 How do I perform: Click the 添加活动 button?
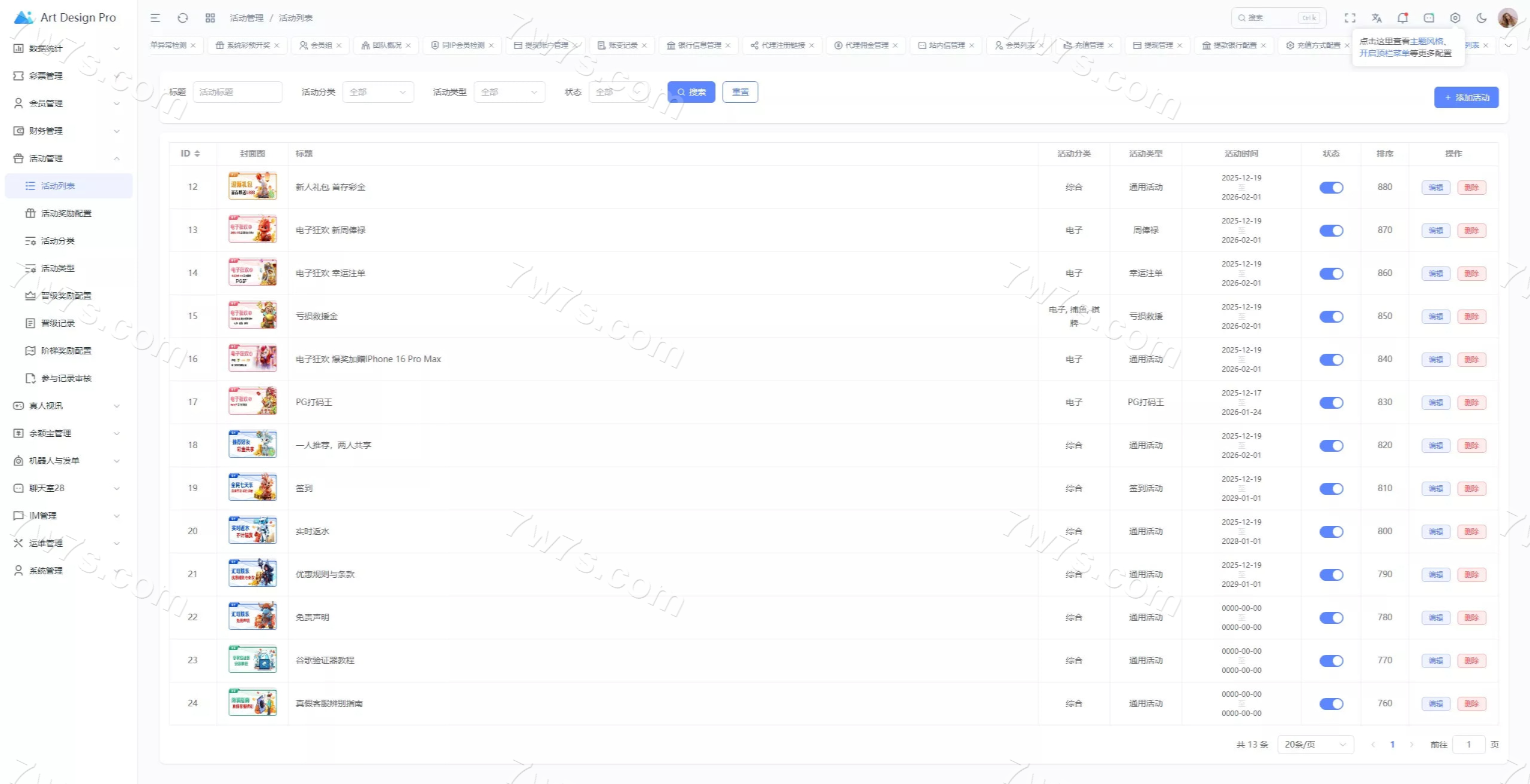(x=1466, y=97)
